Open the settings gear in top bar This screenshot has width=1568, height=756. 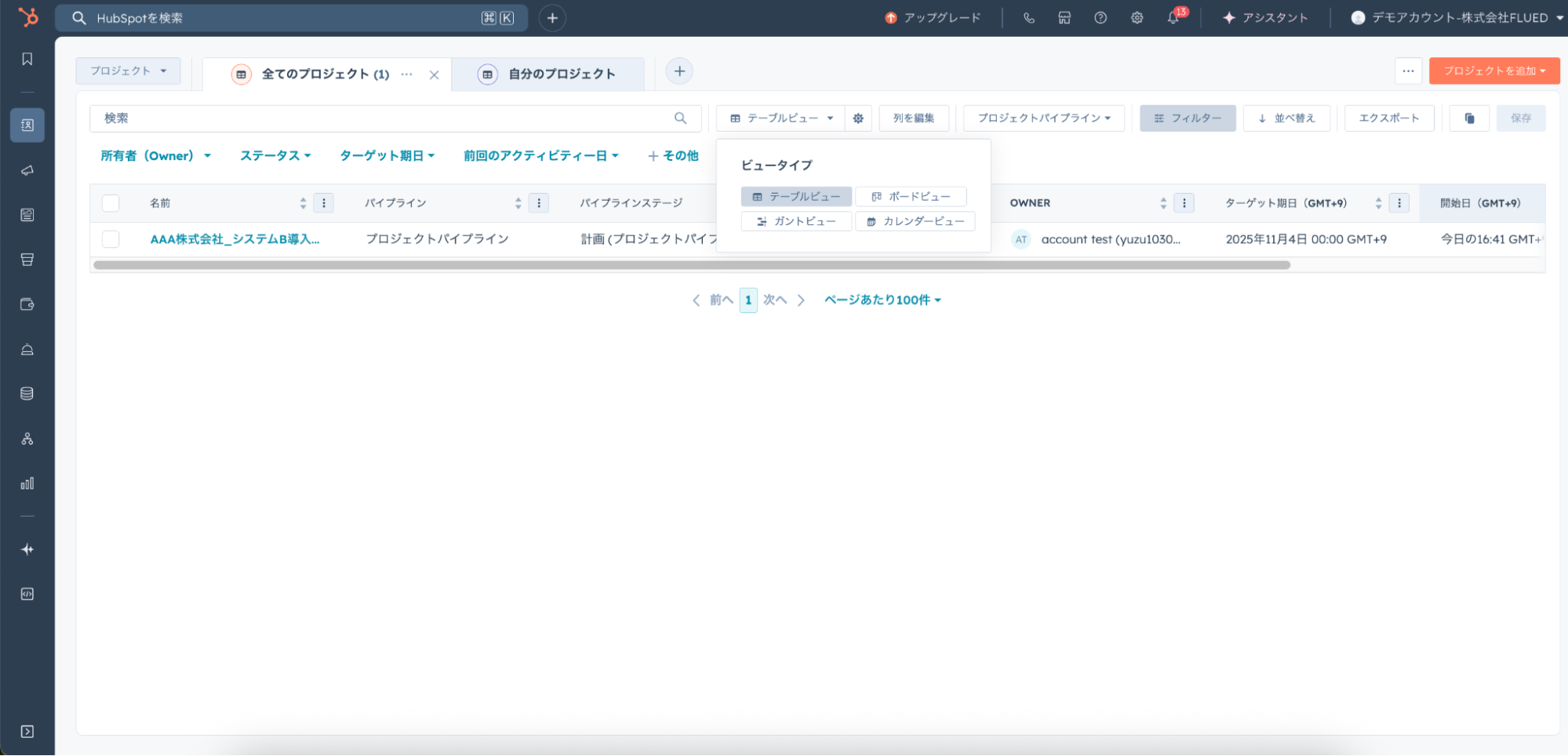1137,17
